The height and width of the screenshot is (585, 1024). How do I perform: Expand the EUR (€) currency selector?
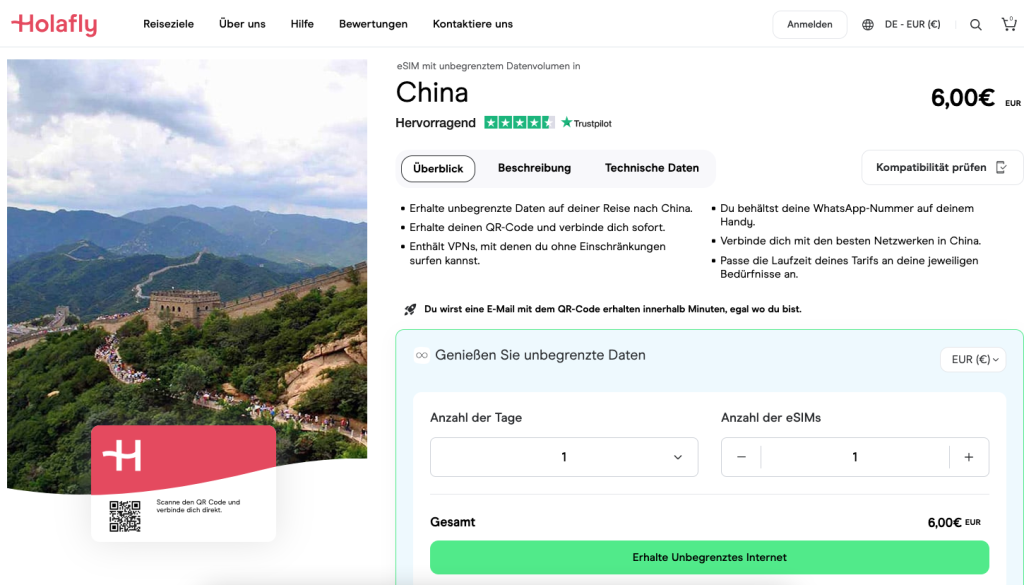[972, 359]
